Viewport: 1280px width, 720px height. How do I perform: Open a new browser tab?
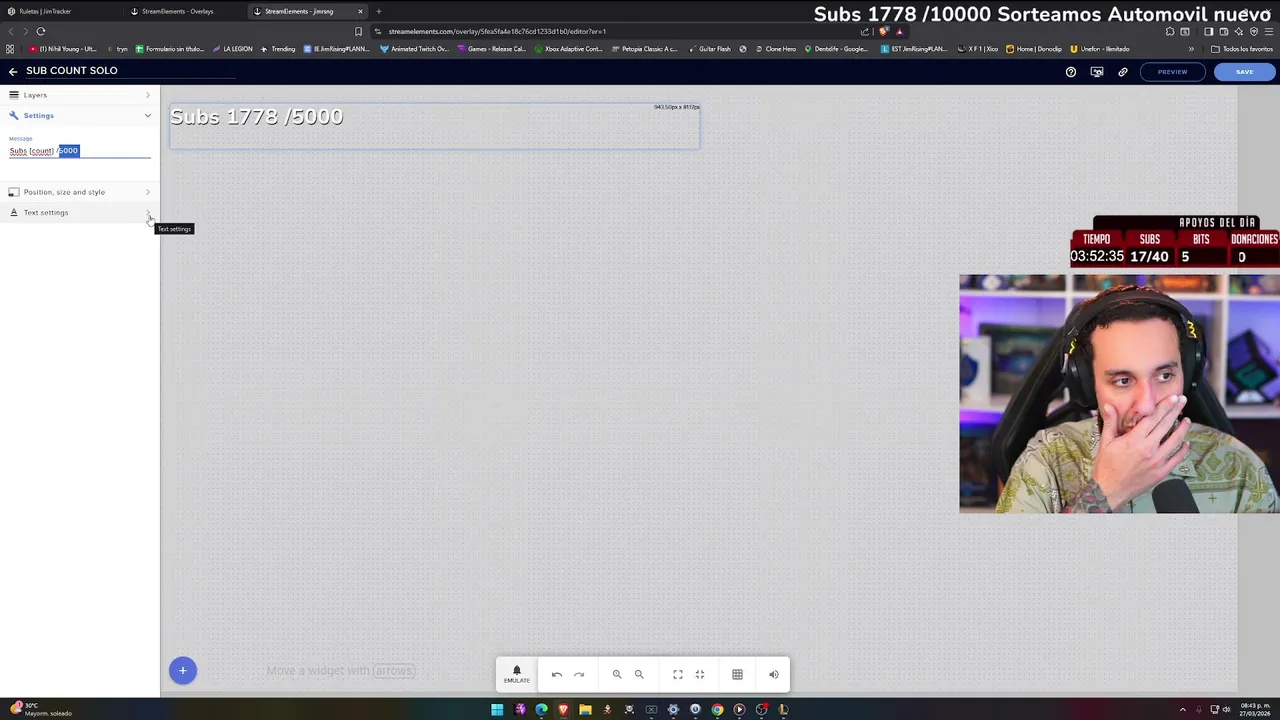[378, 12]
